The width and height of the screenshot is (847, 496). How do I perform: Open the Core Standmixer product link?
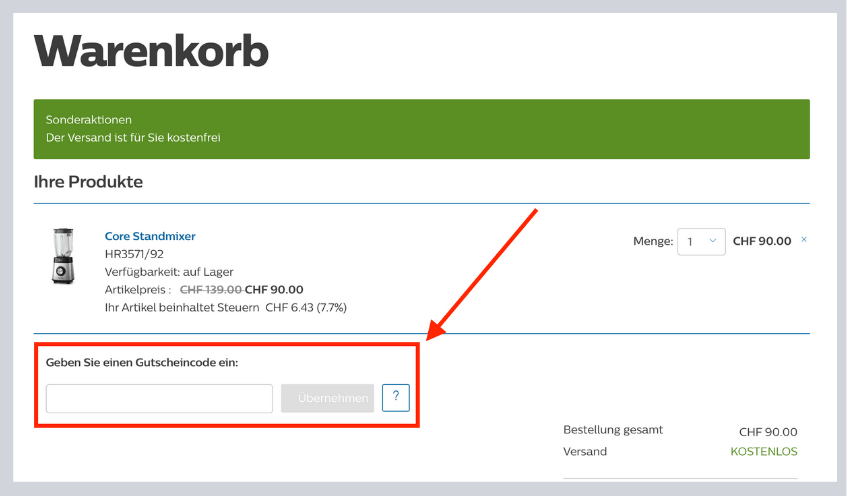coord(150,236)
